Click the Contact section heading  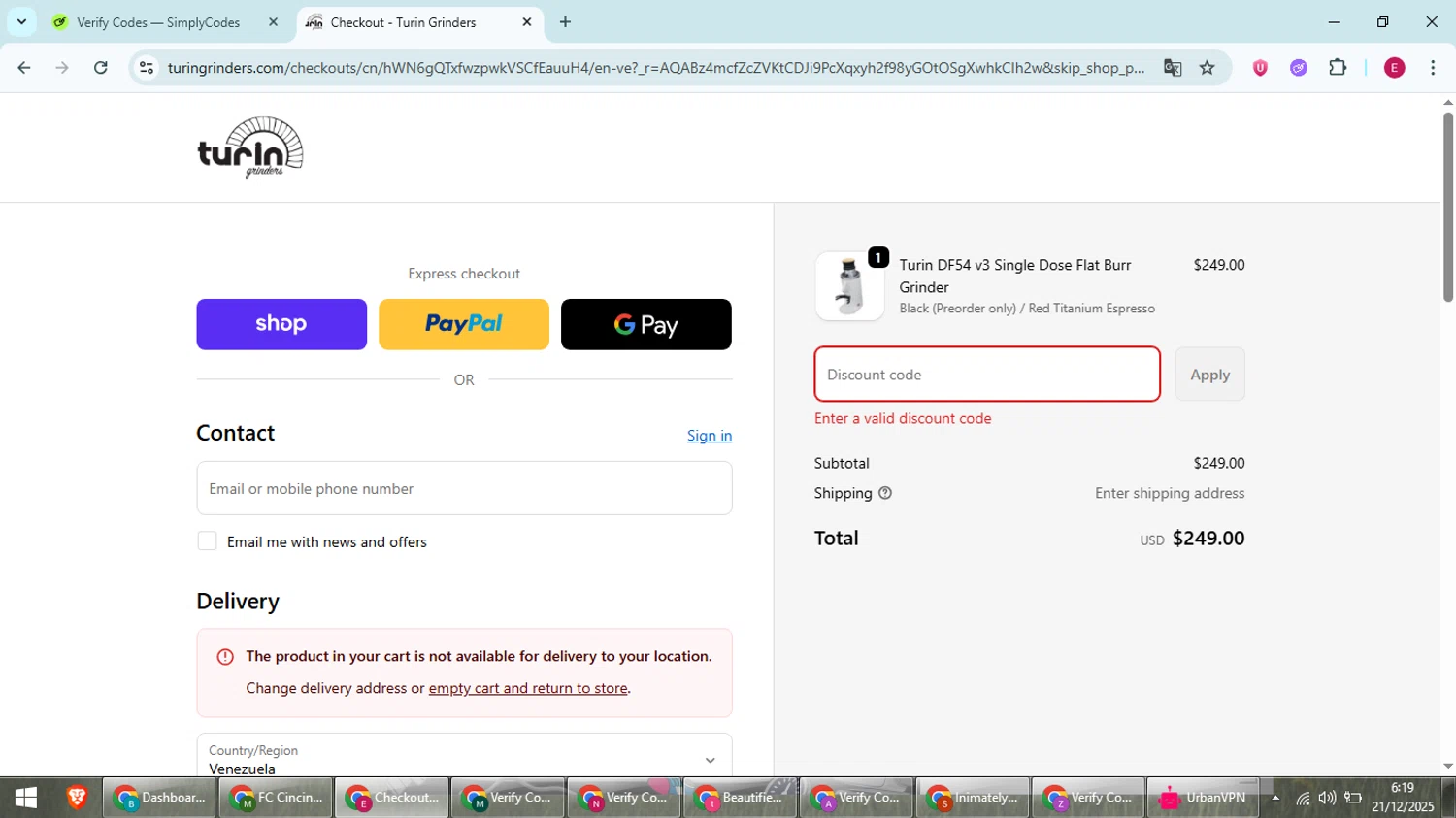tap(236, 433)
